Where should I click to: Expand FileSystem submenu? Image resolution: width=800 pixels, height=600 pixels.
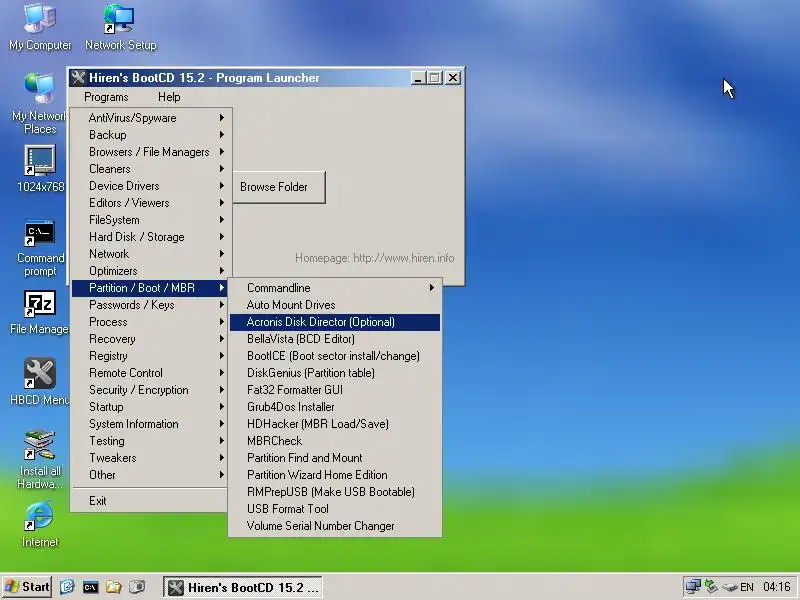(149, 220)
